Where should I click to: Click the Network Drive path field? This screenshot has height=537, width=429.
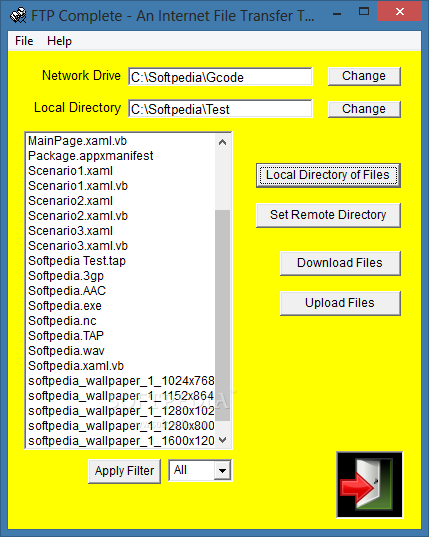tap(220, 77)
